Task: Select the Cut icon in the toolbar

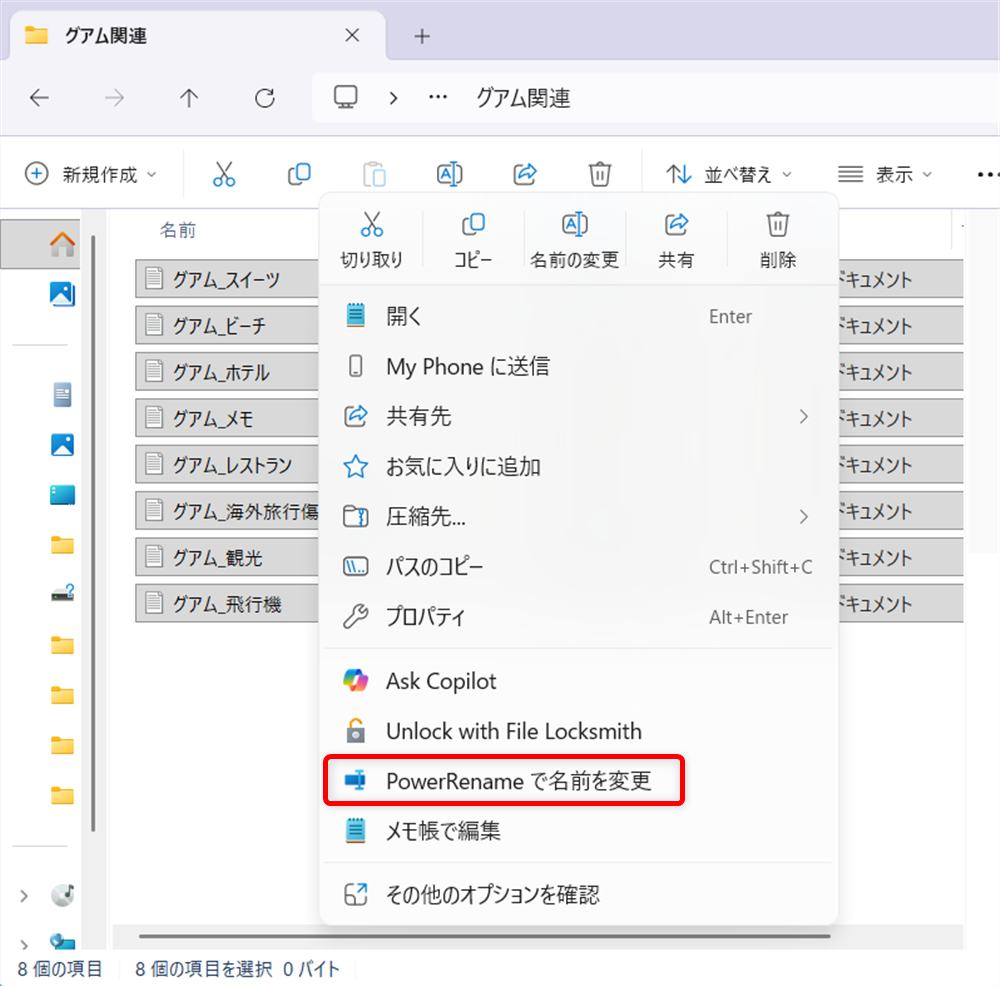Action: [224, 173]
